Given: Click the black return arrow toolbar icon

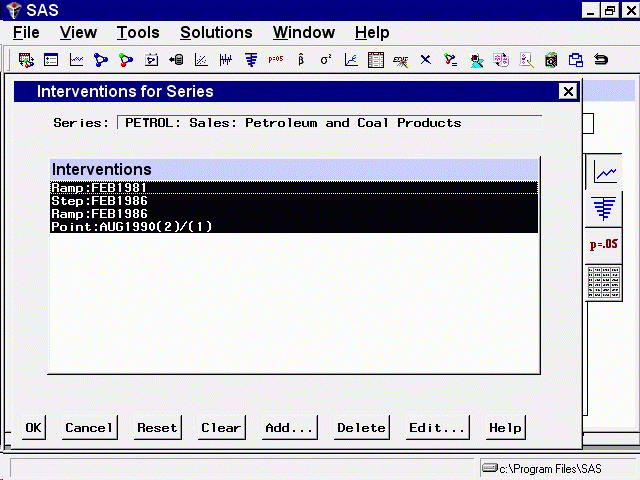Looking at the screenshot, I should (601, 60).
